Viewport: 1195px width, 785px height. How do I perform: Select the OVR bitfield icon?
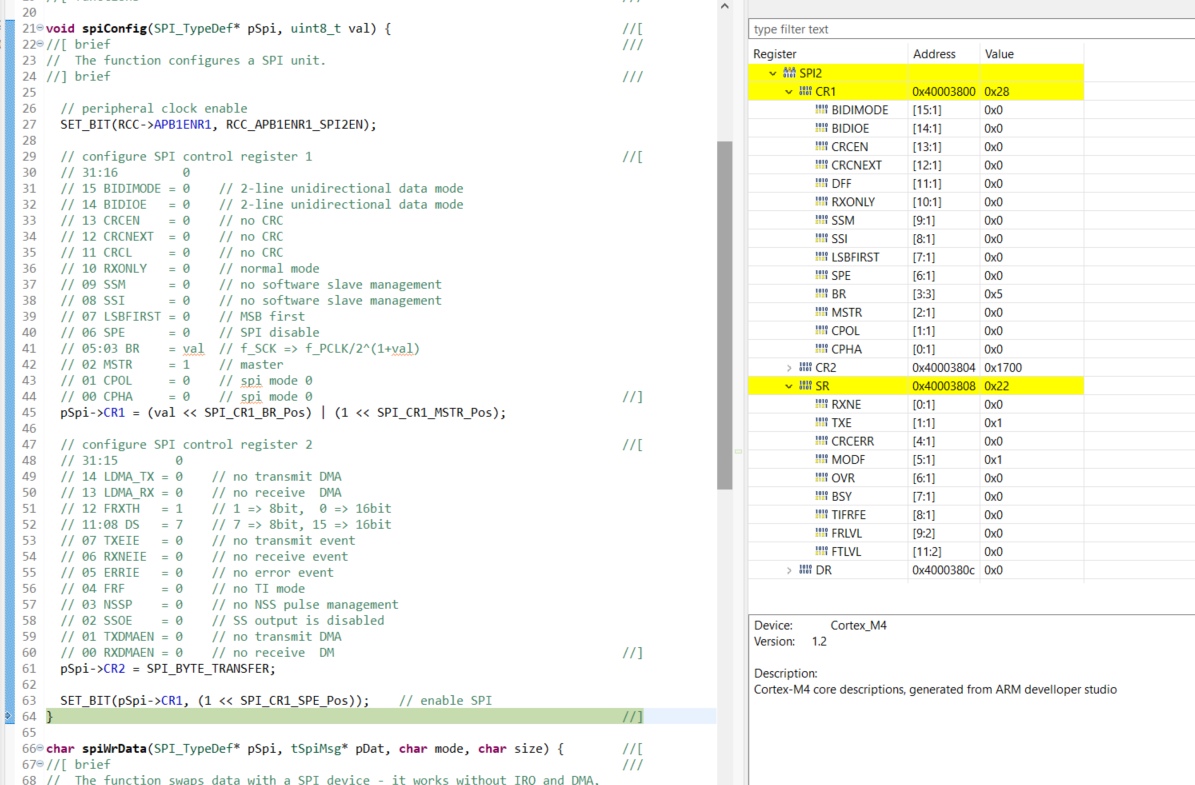[821, 478]
